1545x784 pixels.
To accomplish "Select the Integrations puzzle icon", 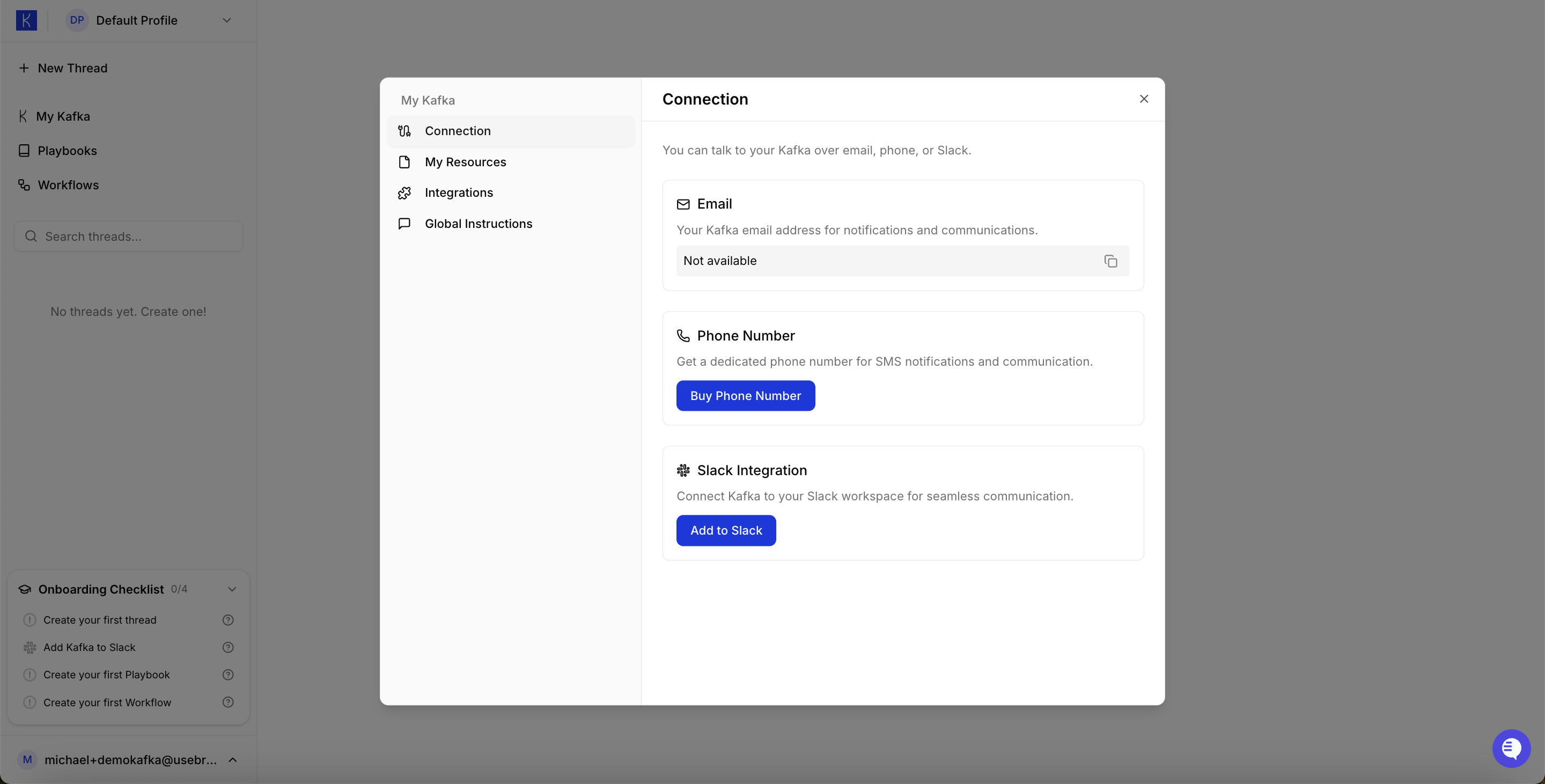I will (x=404, y=193).
